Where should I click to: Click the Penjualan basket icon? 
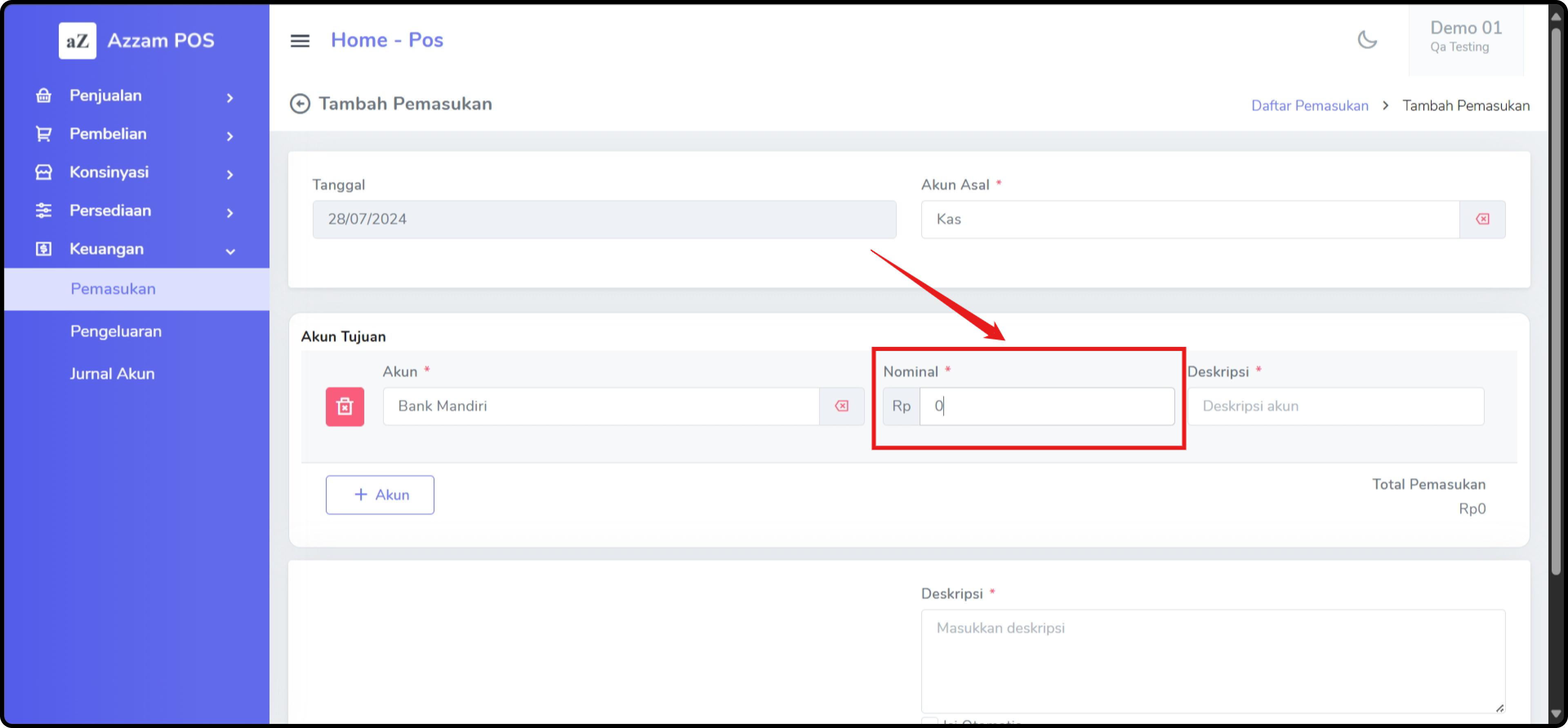pos(44,95)
